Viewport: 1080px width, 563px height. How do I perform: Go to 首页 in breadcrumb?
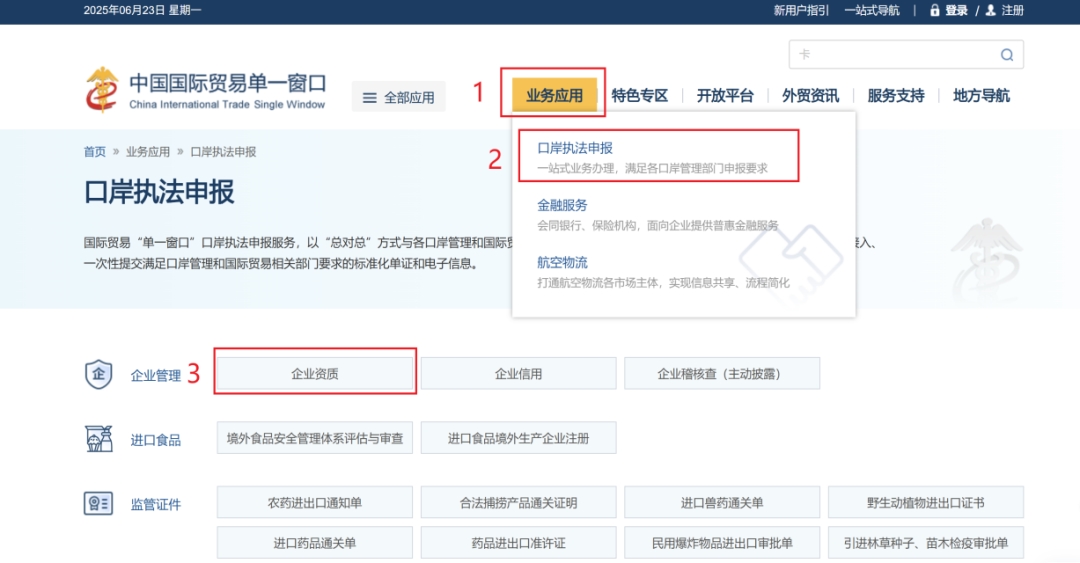(x=95, y=152)
